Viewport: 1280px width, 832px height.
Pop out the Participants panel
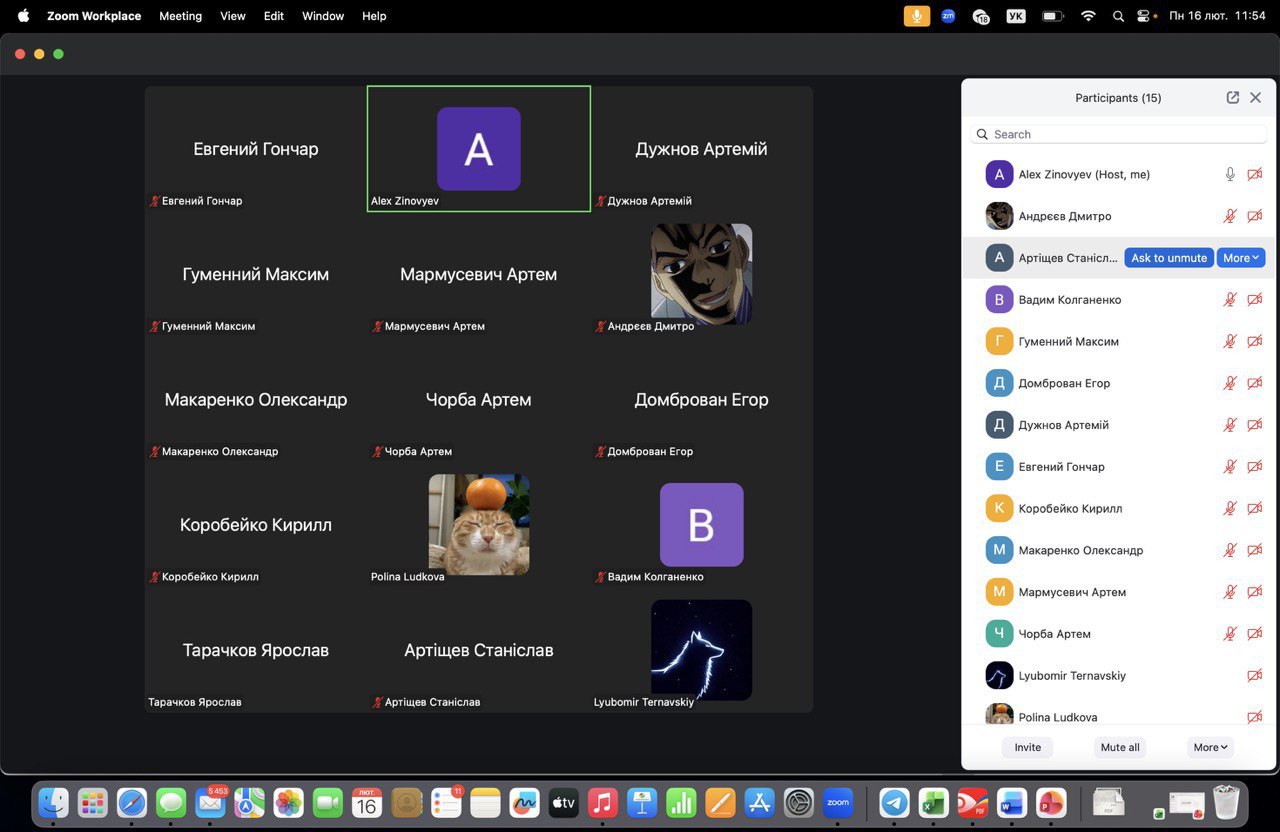(x=1232, y=98)
